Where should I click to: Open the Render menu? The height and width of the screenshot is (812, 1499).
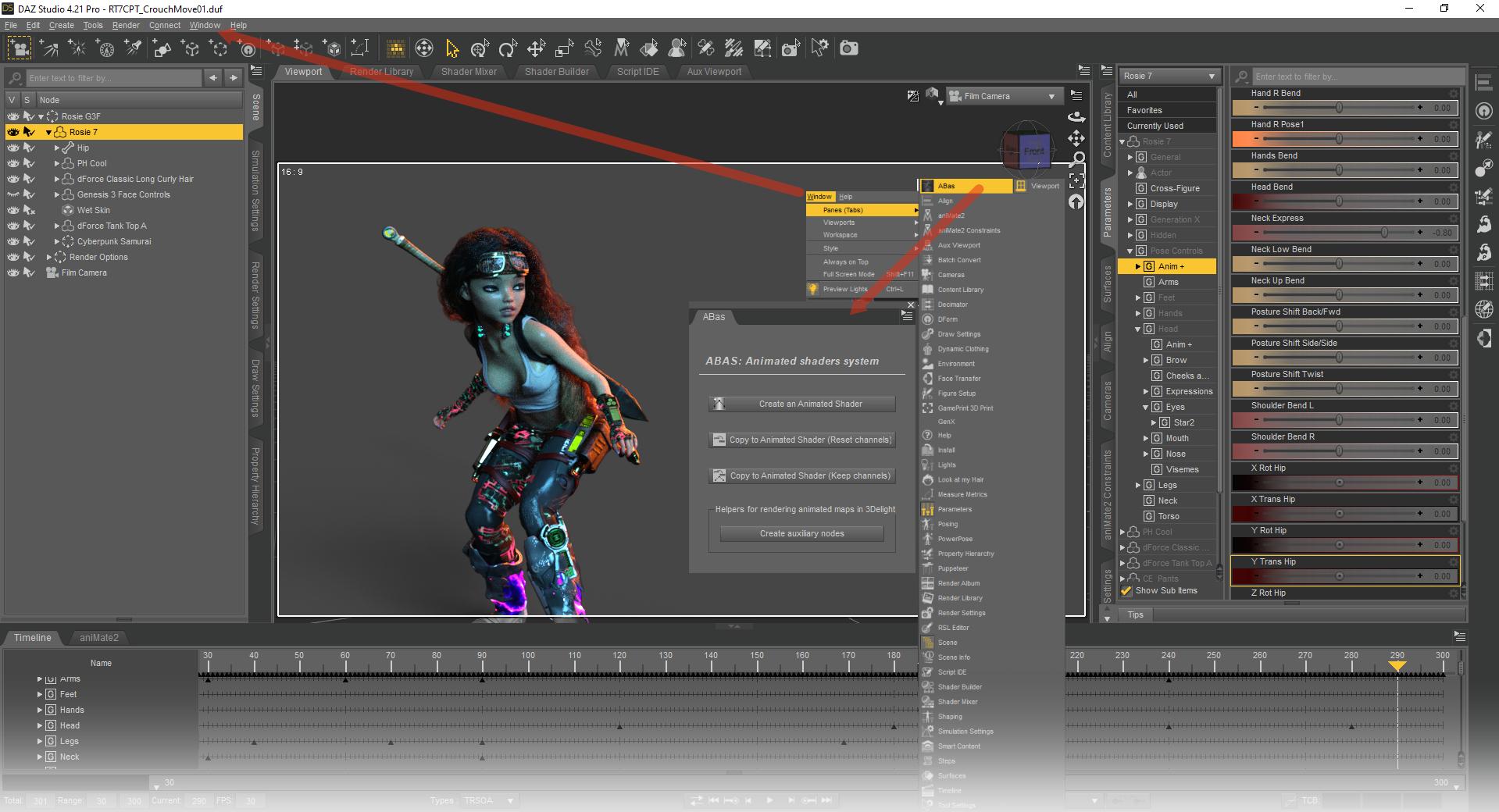point(126,25)
